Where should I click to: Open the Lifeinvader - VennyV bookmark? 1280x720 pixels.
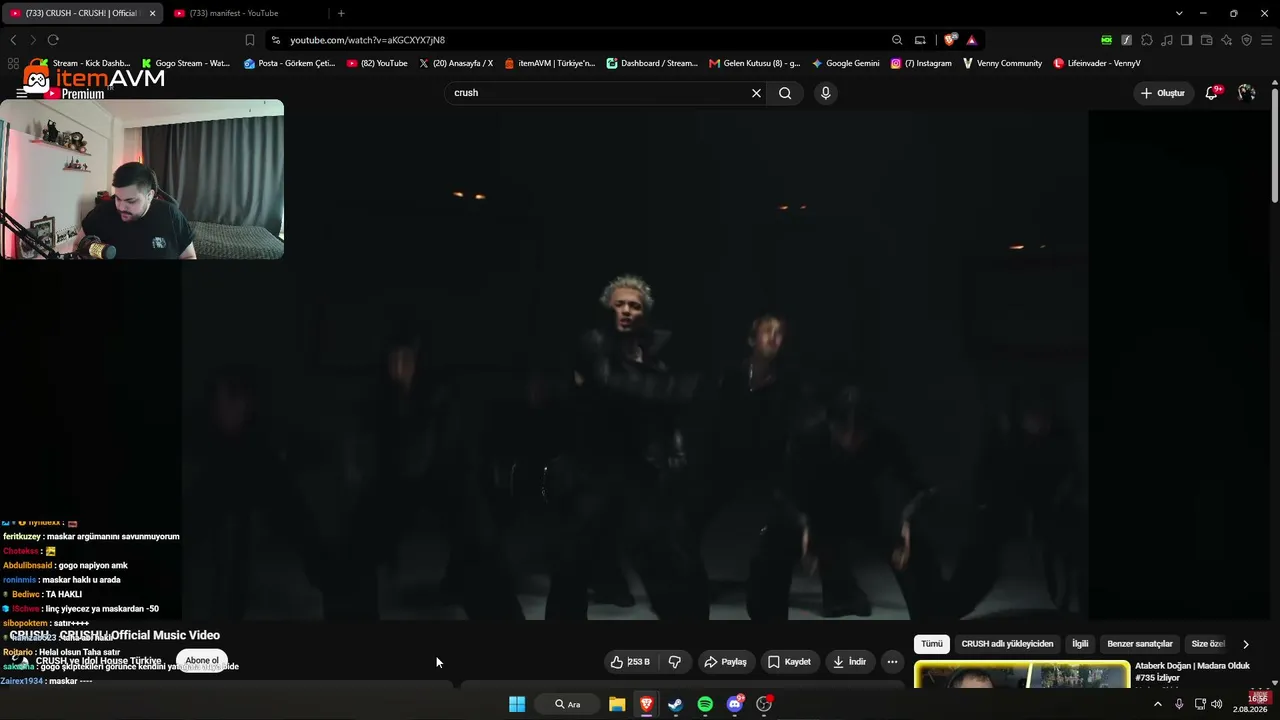click(1097, 63)
